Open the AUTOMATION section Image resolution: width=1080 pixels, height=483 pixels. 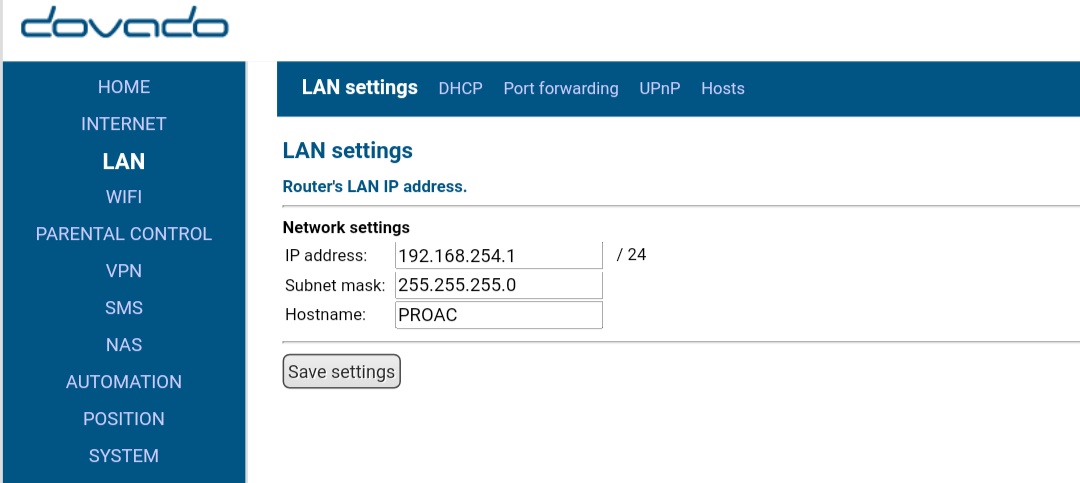124,382
